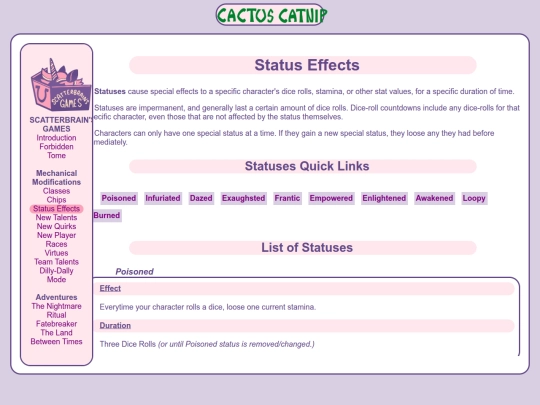Go to the Classes page
This screenshot has width=540, height=405.
click(56, 191)
